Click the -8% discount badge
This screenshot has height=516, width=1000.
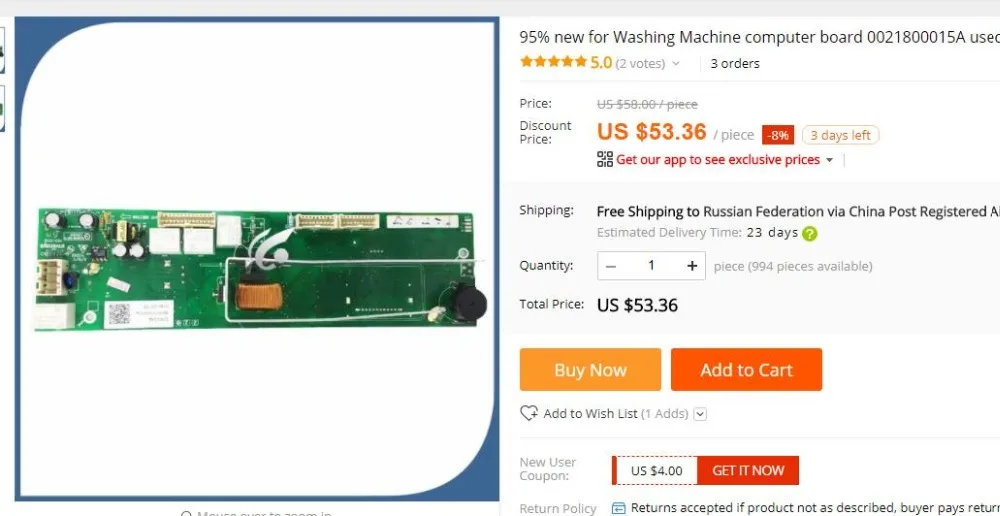[777, 135]
